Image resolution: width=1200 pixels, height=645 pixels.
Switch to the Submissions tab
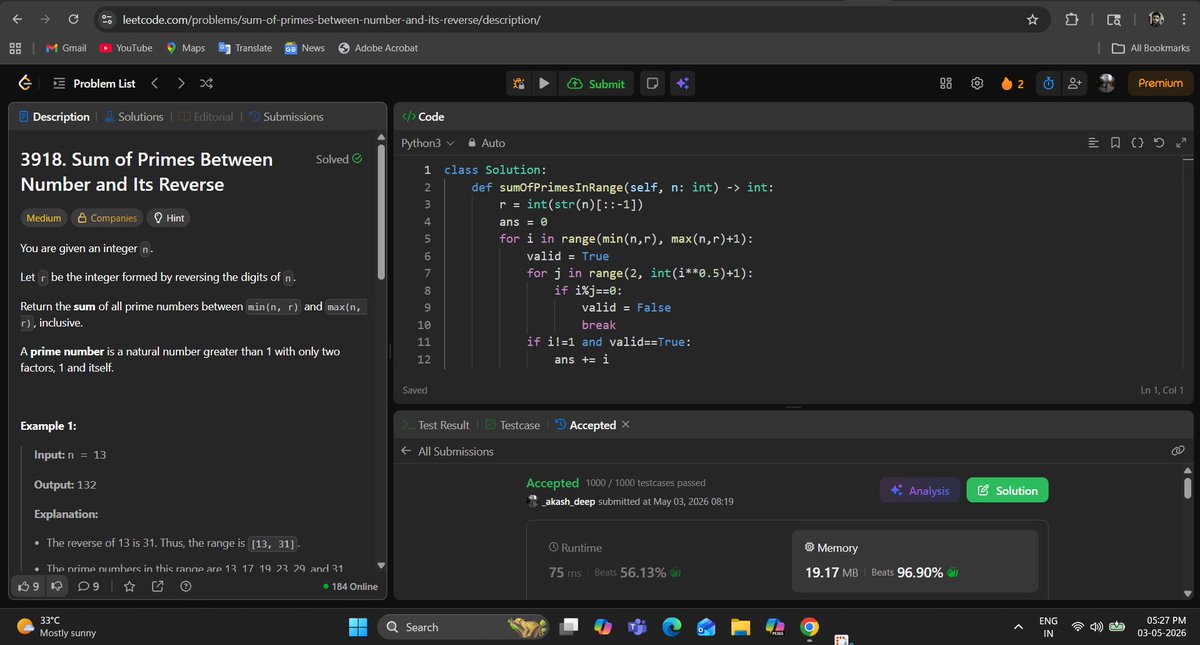pos(286,117)
